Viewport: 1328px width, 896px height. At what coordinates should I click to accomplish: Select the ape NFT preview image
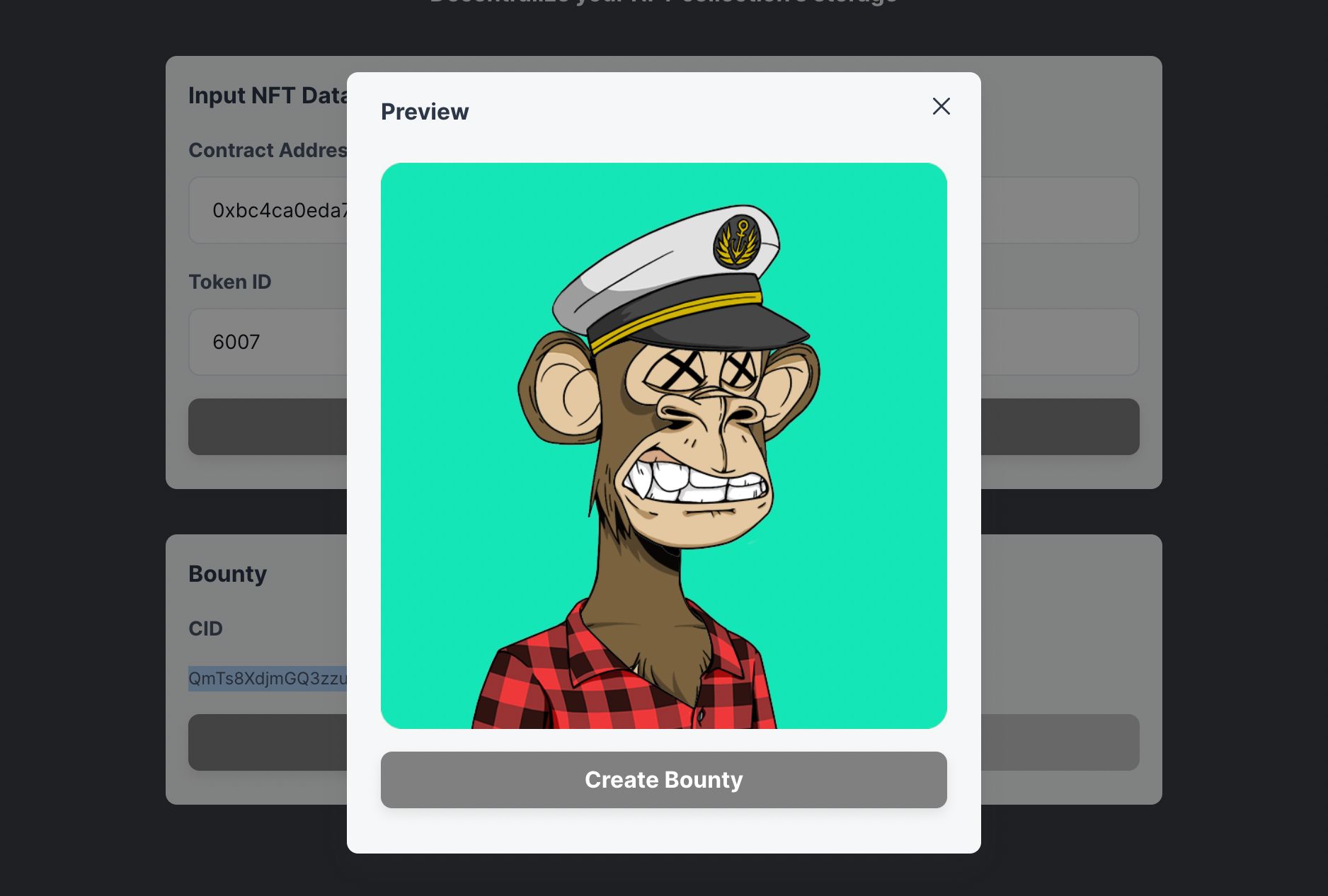click(663, 446)
